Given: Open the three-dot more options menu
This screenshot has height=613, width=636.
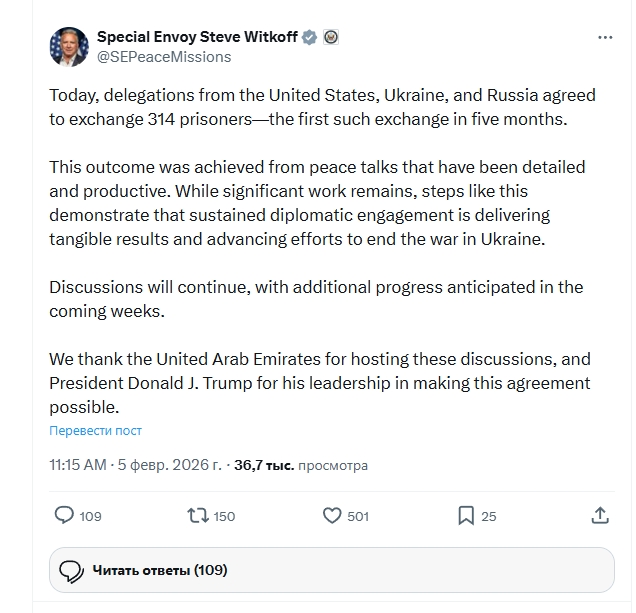Looking at the screenshot, I should pos(605,38).
